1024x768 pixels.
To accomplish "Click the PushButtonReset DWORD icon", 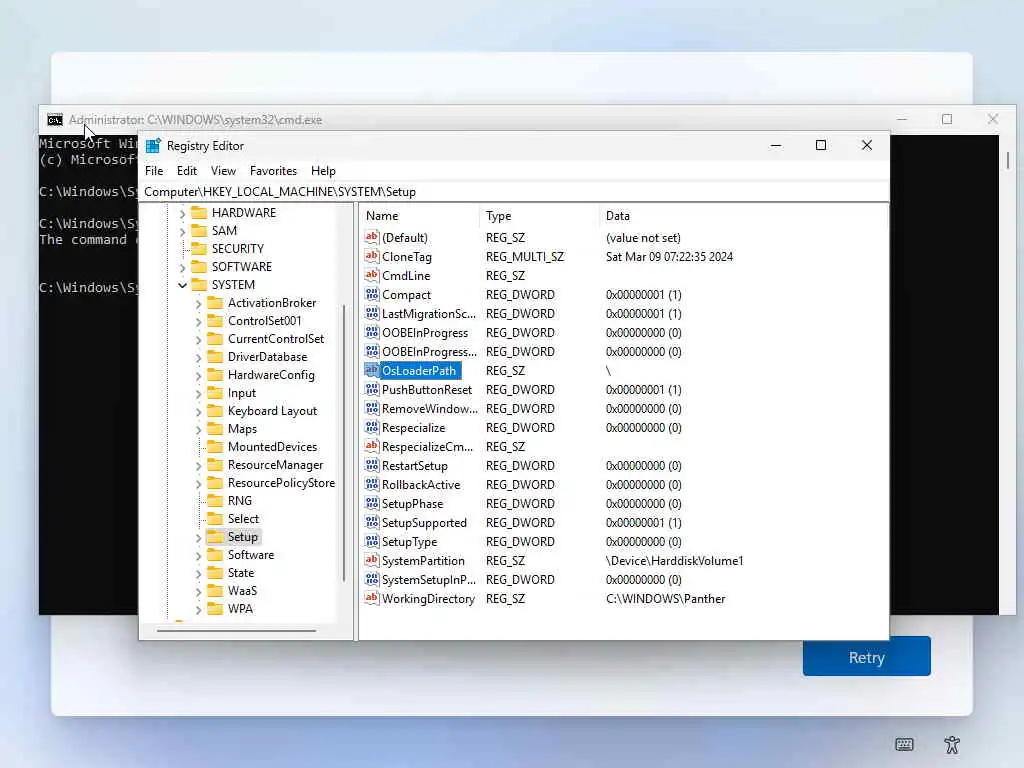I will [372, 389].
